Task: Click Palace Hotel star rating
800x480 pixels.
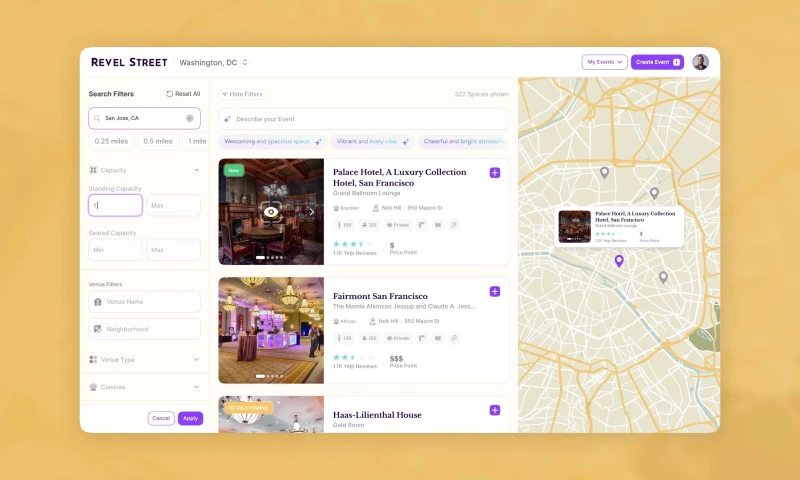Action: pyautogui.click(x=353, y=244)
